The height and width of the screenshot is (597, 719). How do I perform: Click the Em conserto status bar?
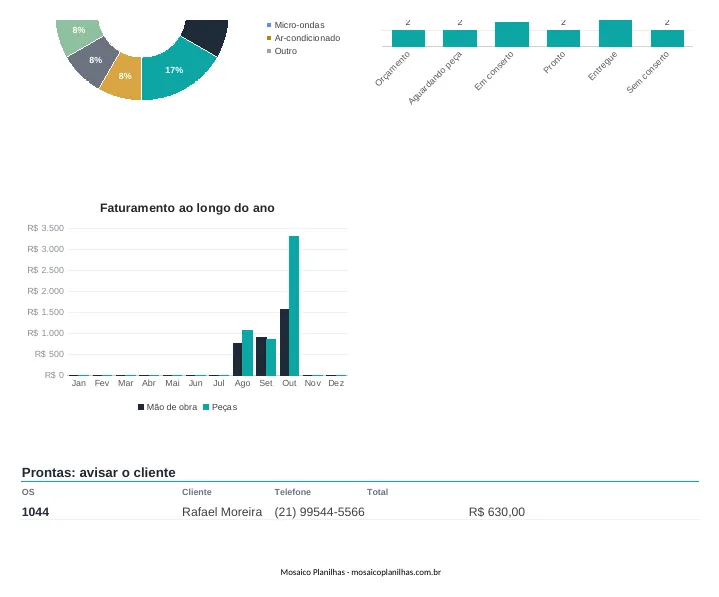[512, 34]
